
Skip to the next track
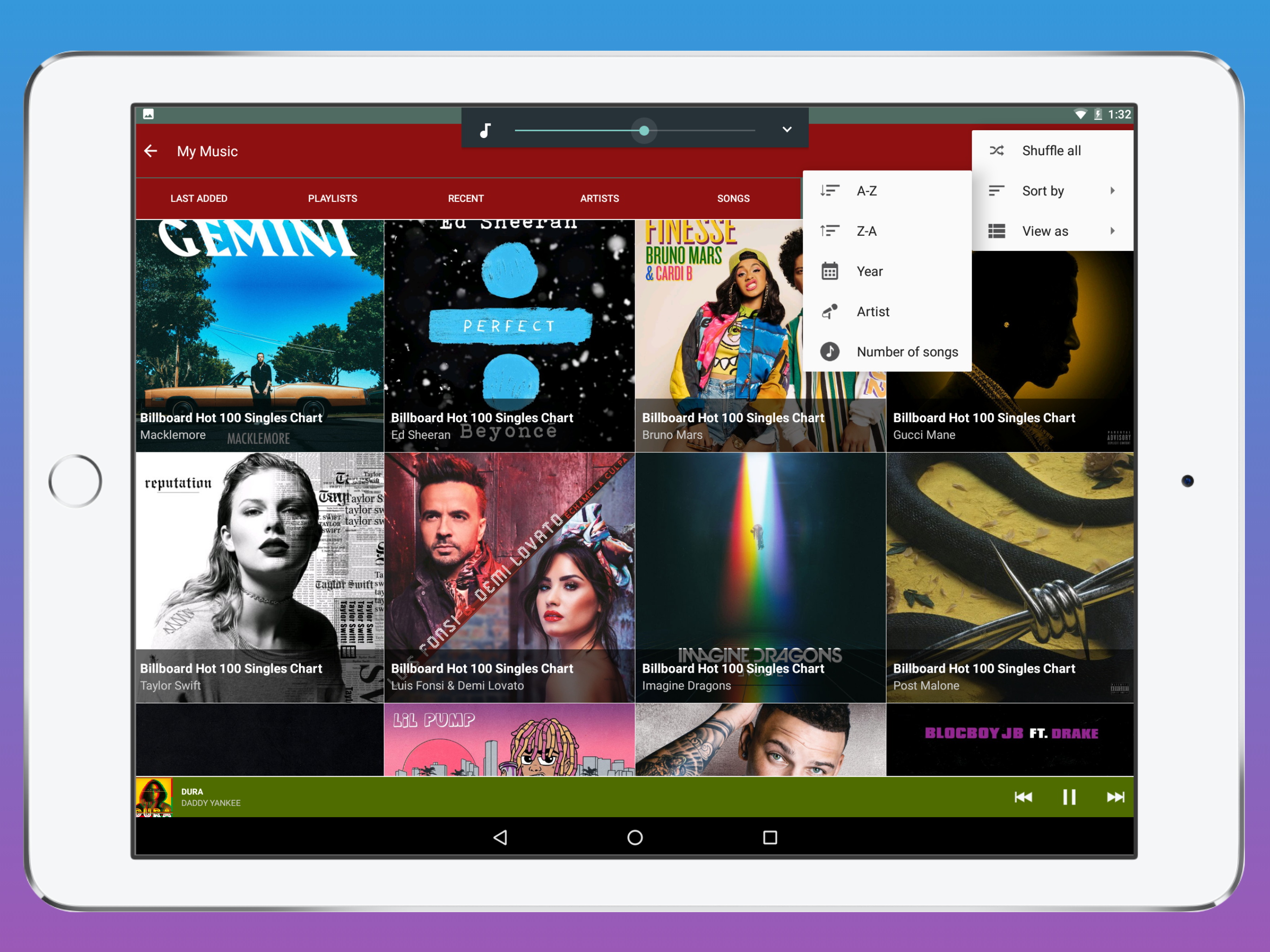tap(1115, 796)
